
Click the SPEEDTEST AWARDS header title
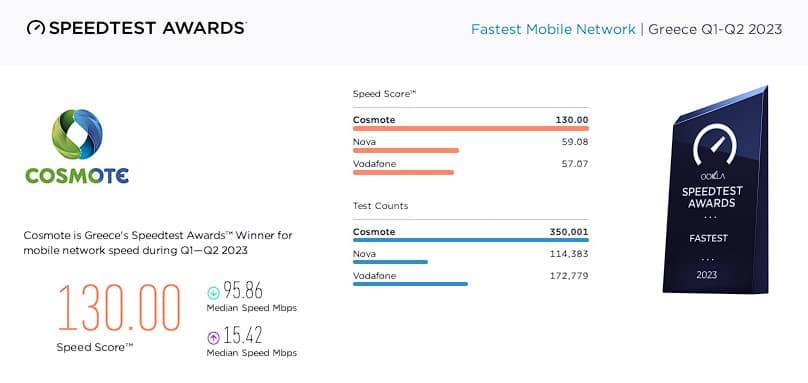(x=147, y=28)
